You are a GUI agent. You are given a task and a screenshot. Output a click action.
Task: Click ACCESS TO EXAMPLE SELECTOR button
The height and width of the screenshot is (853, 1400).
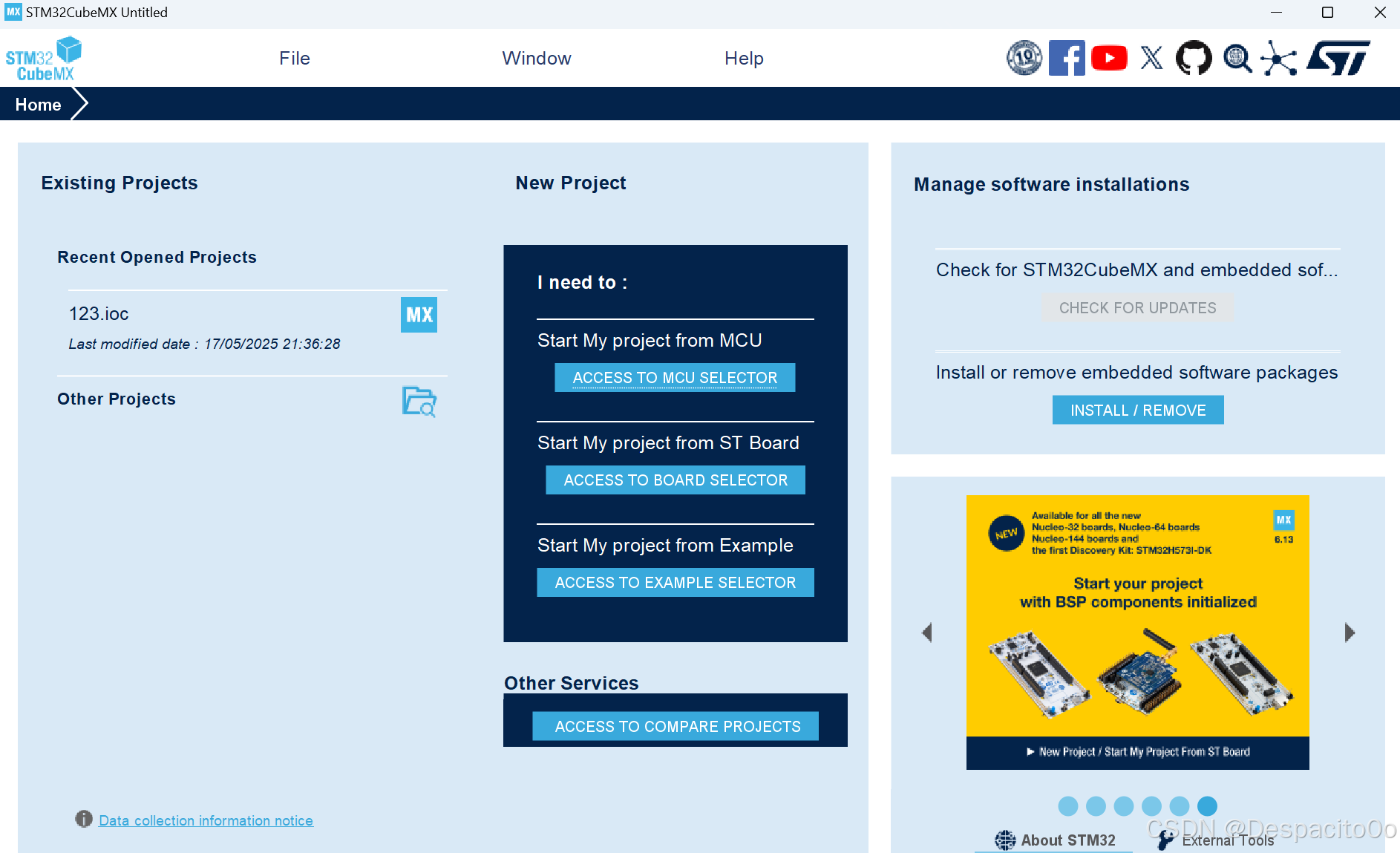click(676, 583)
